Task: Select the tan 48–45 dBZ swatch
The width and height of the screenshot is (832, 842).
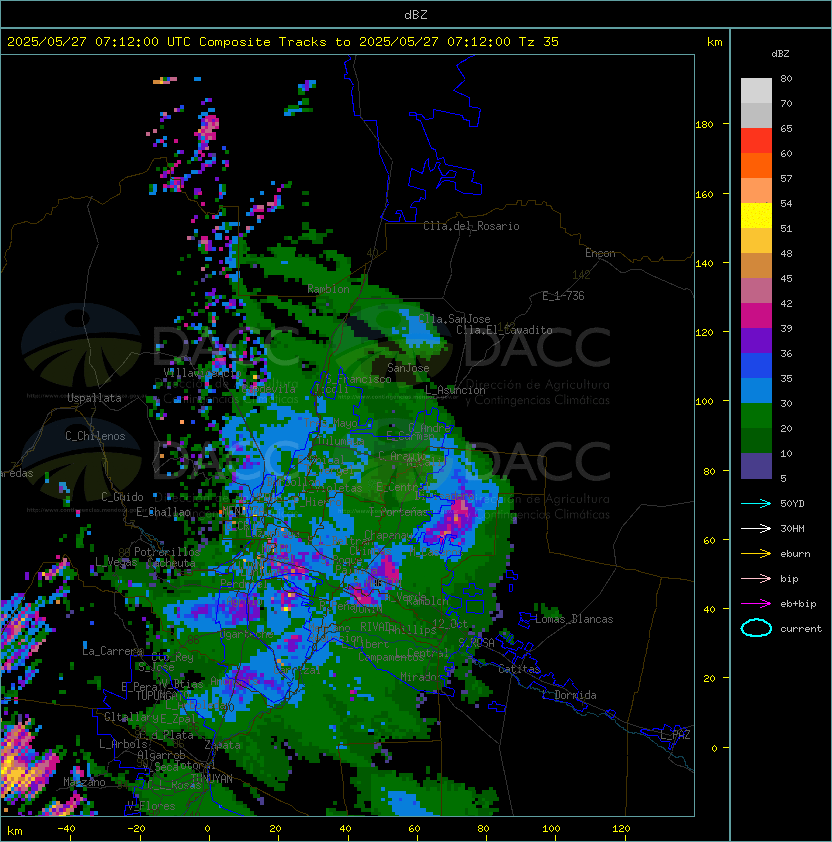Action: pyautogui.click(x=756, y=266)
